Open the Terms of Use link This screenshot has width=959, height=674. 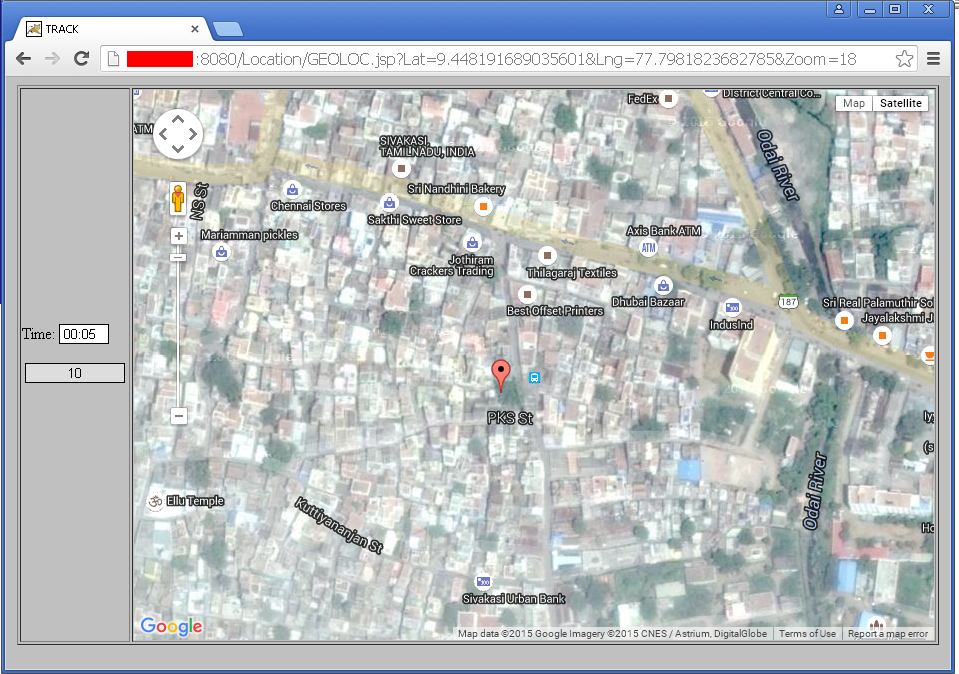pos(807,634)
